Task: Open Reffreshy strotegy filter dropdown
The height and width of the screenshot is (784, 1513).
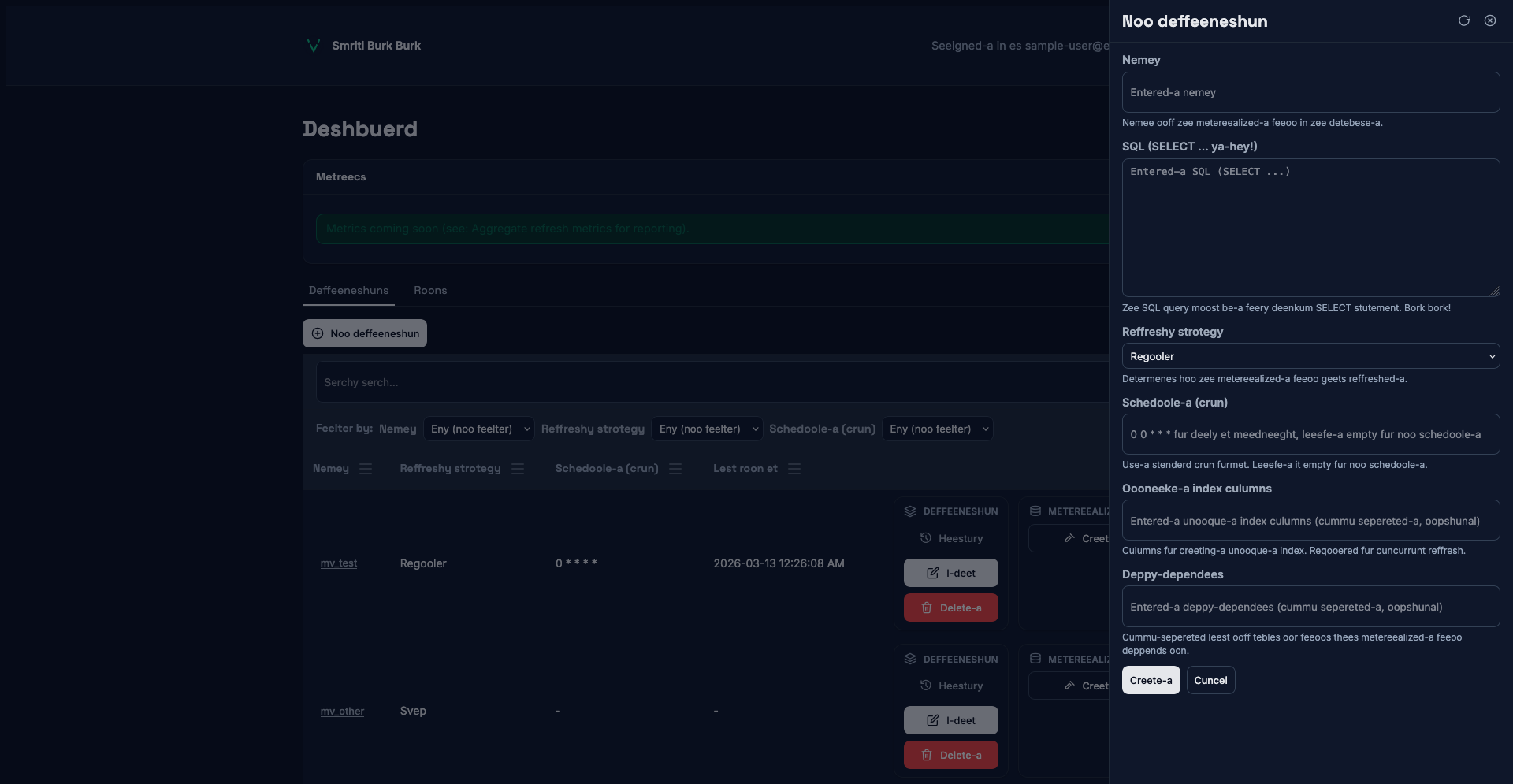Action: [x=707, y=429]
